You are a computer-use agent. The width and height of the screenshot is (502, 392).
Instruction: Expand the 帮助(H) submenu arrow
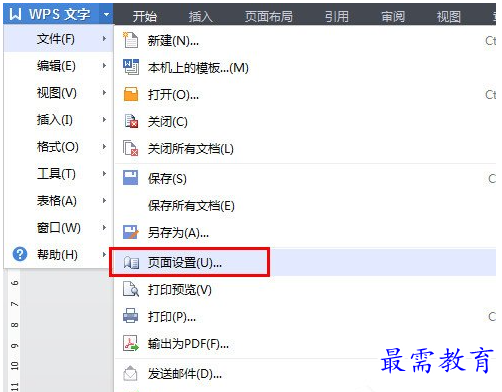tap(104, 254)
